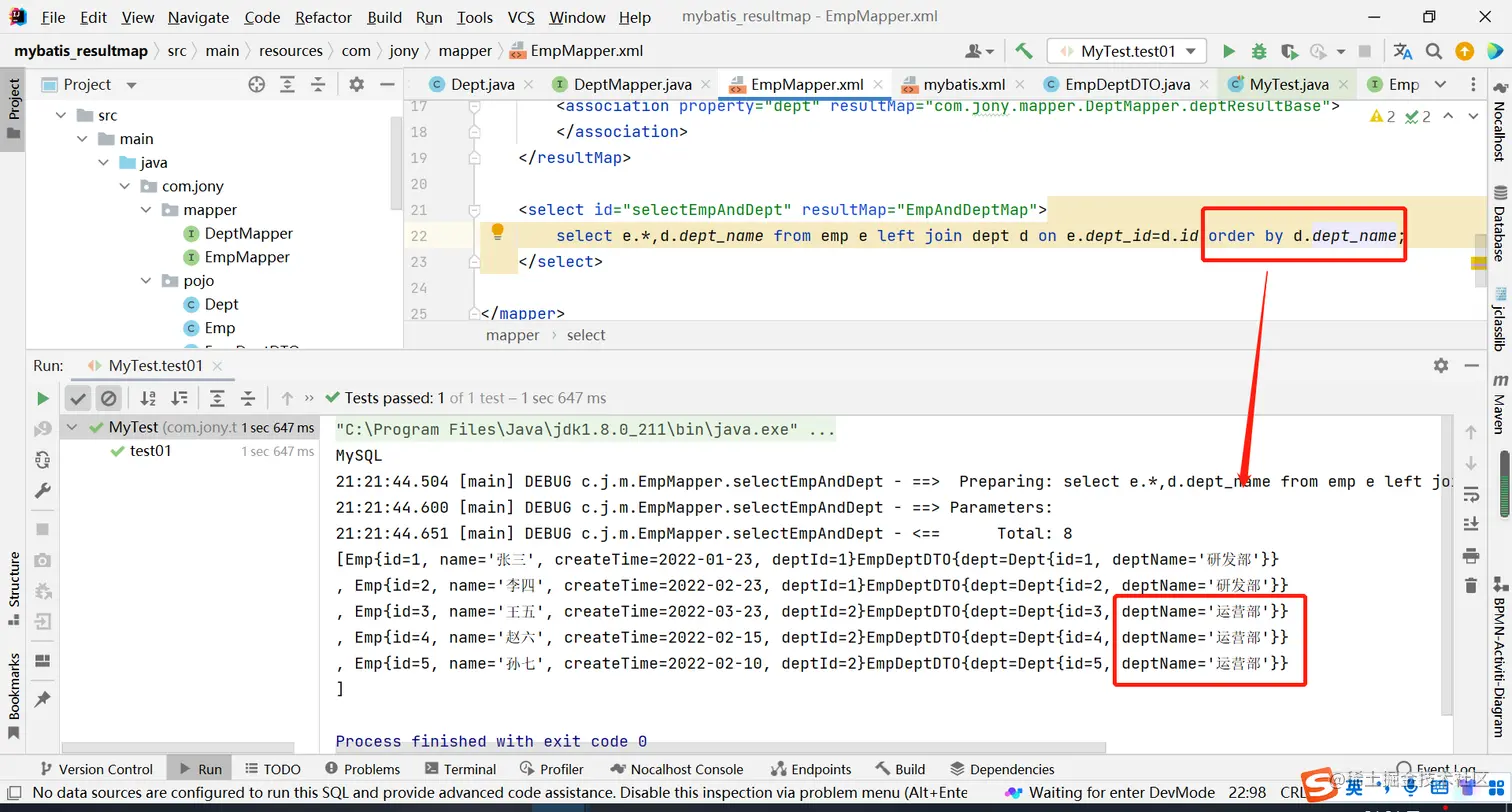Jump to next highlighted error arrow in editor
This screenshot has width=1512, height=812.
pyautogui.click(x=1472, y=117)
